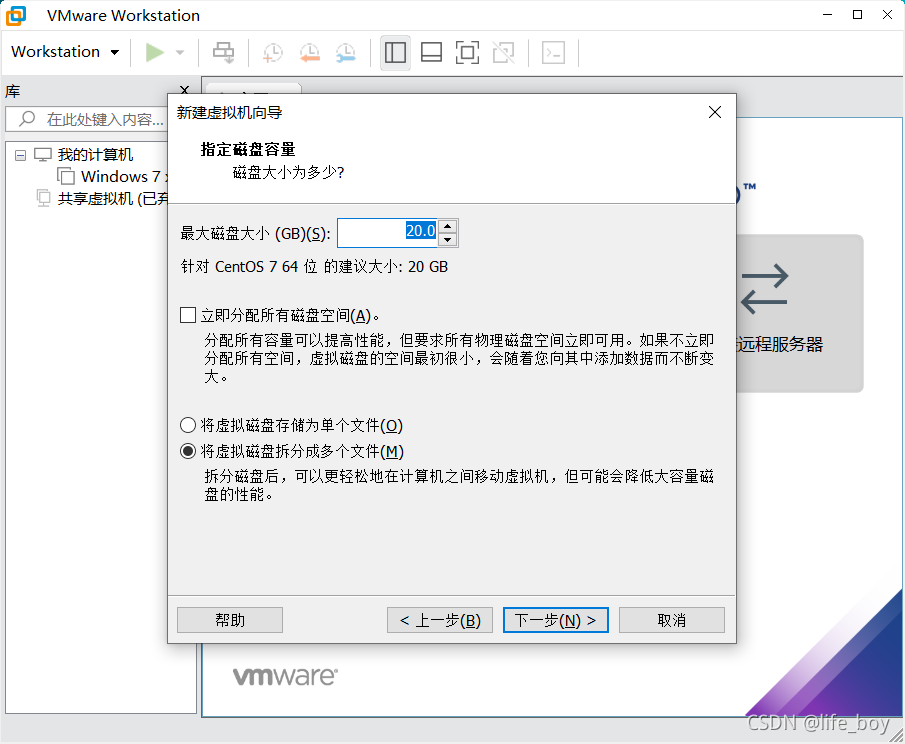This screenshot has width=905, height=744.
Task: Open the power options dropdown arrow
Action: [x=180, y=53]
